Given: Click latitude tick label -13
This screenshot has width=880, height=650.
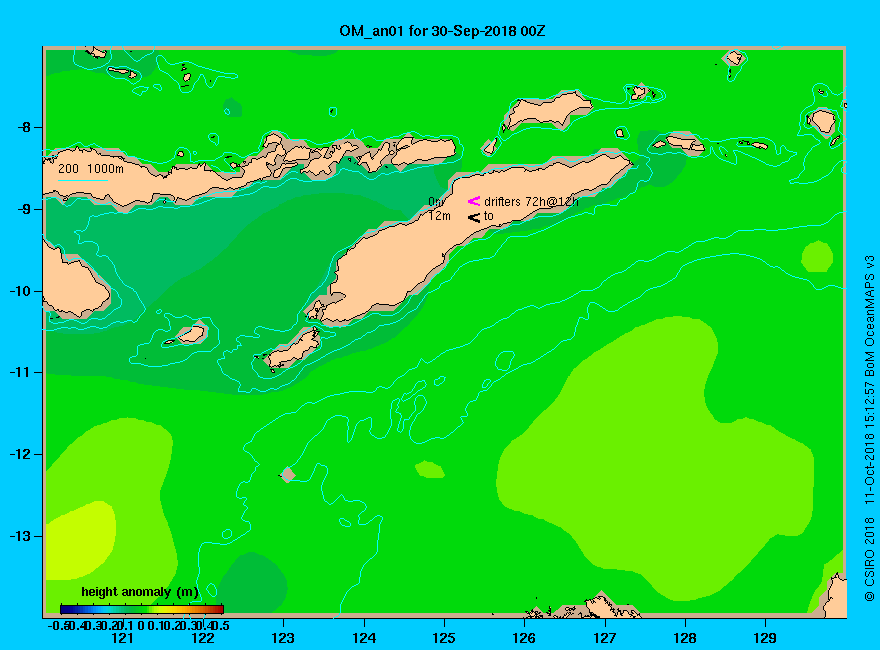Looking at the screenshot, I should pyautogui.click(x=20, y=536).
